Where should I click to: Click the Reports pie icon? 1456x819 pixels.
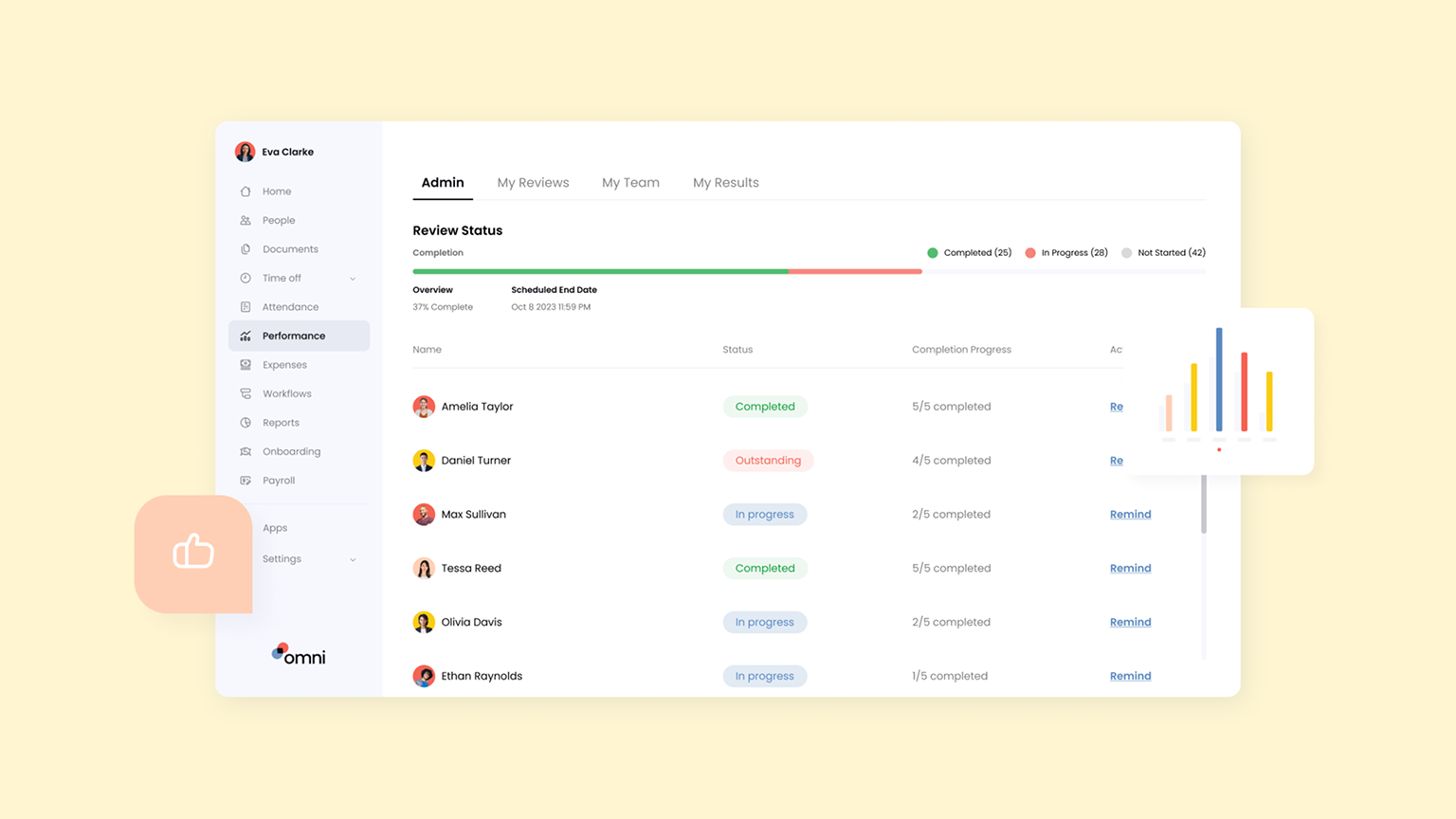click(246, 423)
